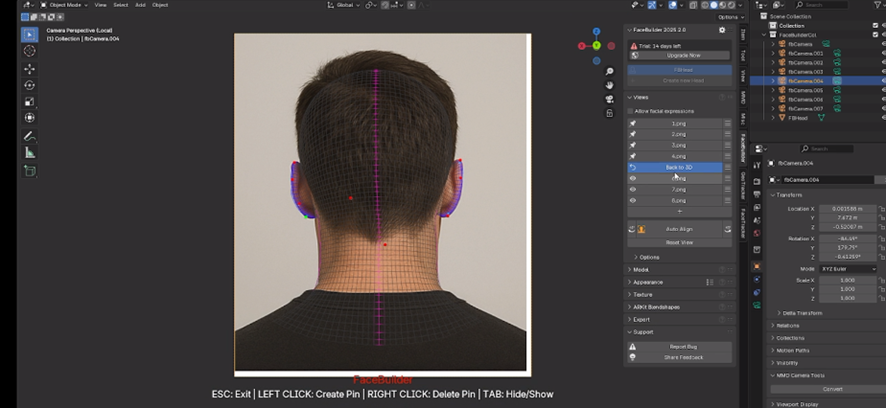Select the Annotate pencil tool

[x=29, y=136]
